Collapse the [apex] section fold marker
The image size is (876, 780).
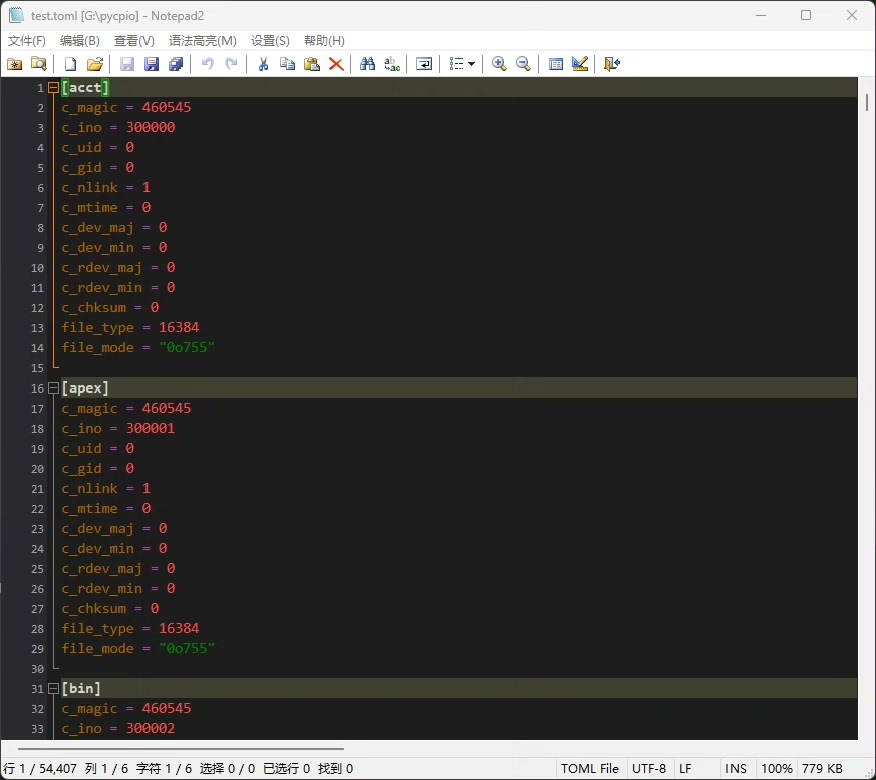pos(53,388)
